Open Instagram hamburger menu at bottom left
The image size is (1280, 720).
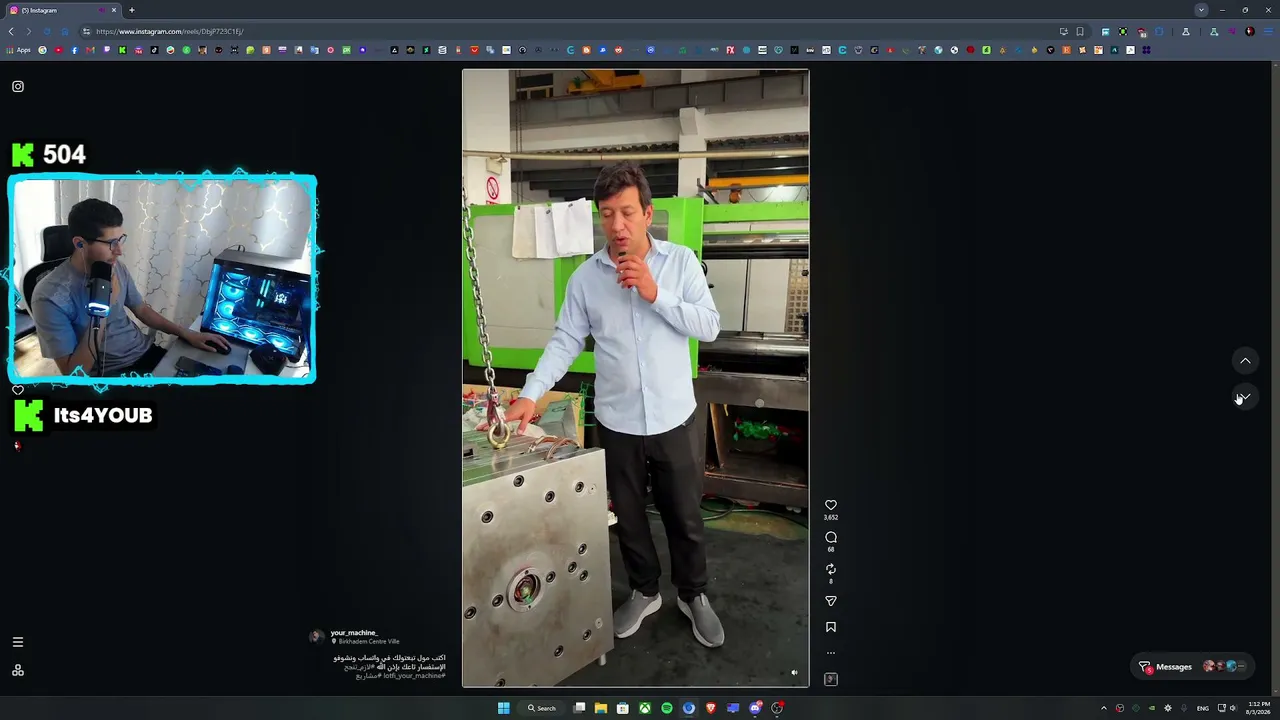[x=17, y=642]
